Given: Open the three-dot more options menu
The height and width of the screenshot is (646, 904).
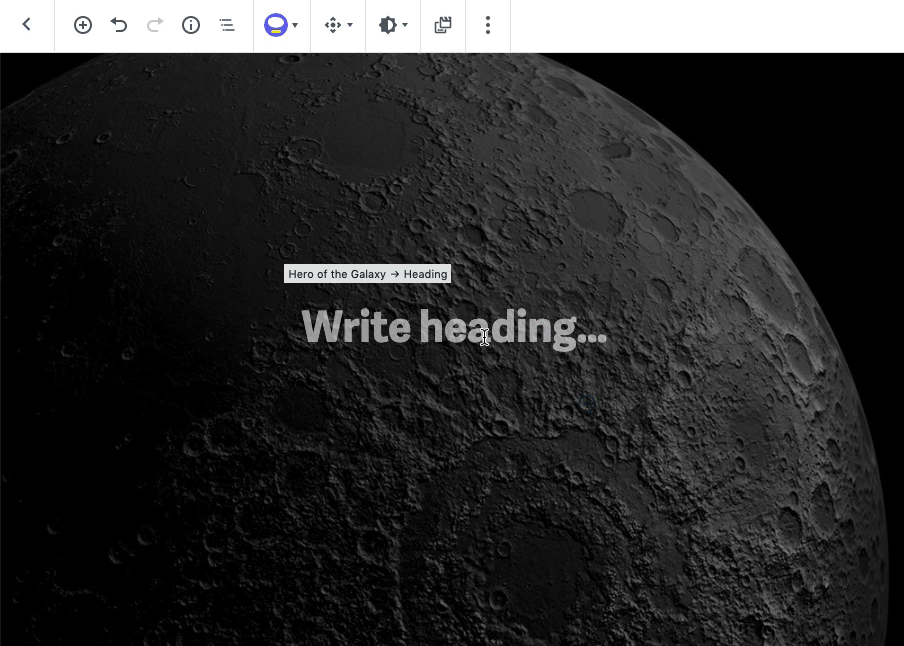Looking at the screenshot, I should click(488, 25).
